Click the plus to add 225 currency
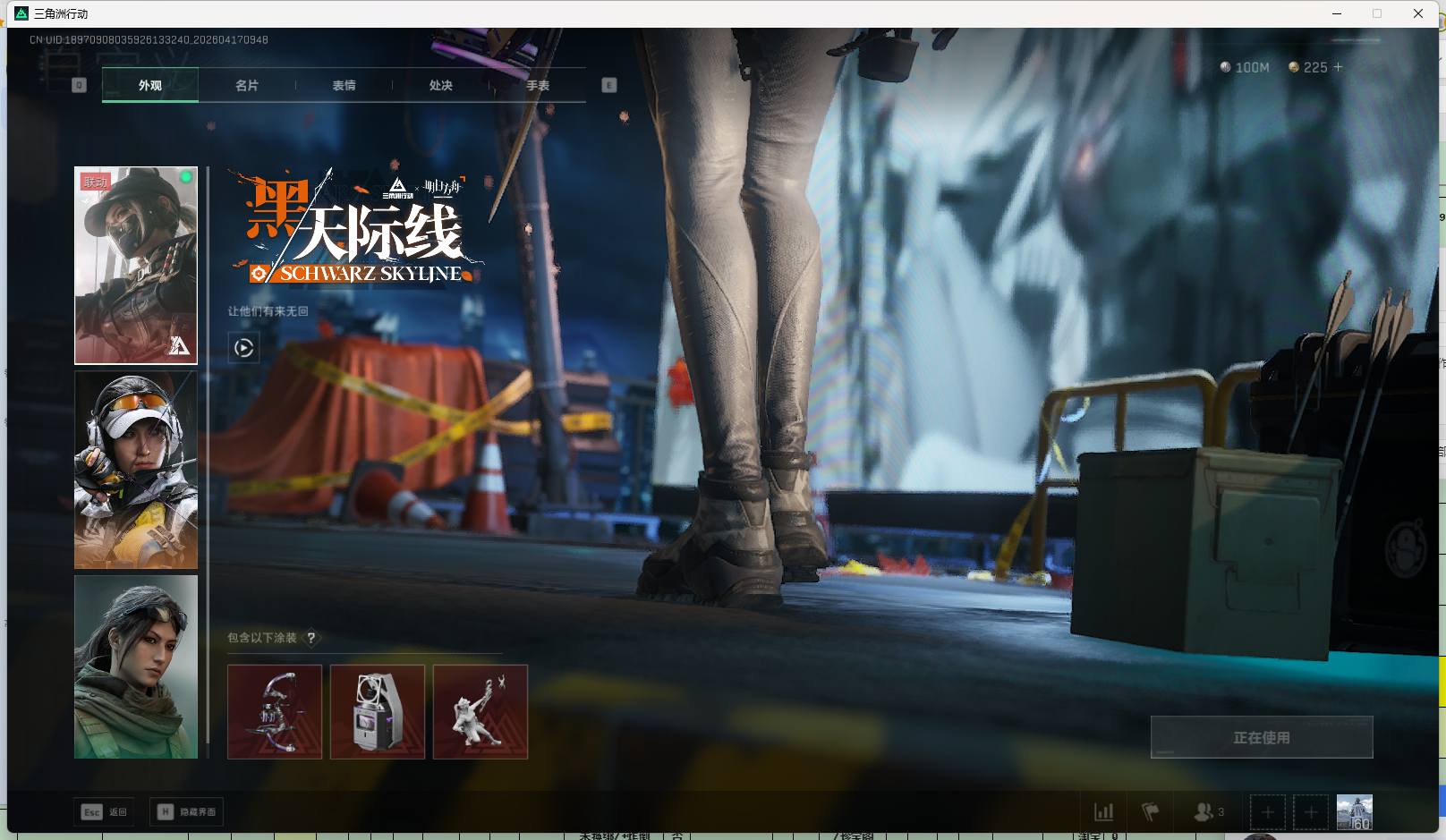 coord(1338,67)
